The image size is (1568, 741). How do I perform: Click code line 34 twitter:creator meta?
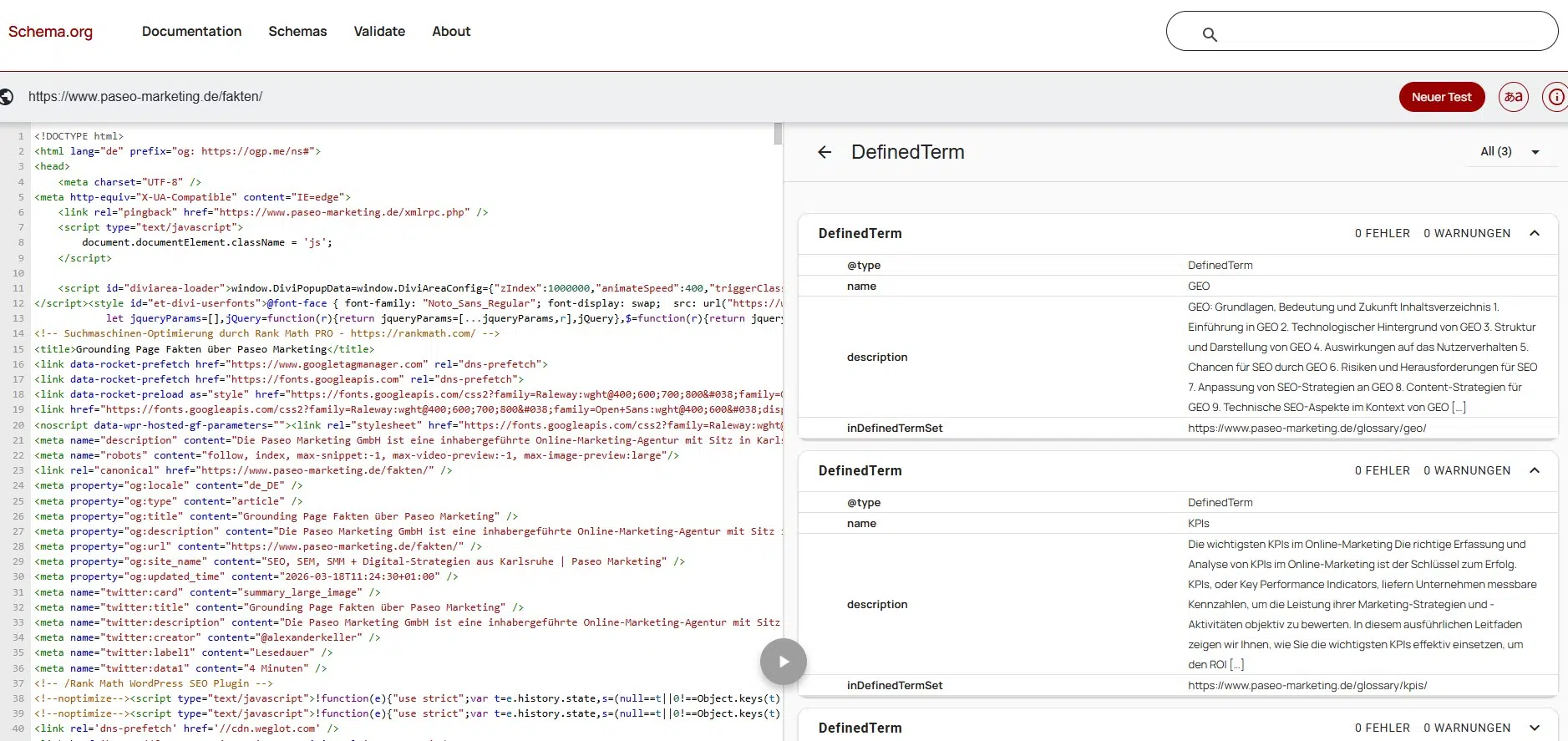pos(207,637)
